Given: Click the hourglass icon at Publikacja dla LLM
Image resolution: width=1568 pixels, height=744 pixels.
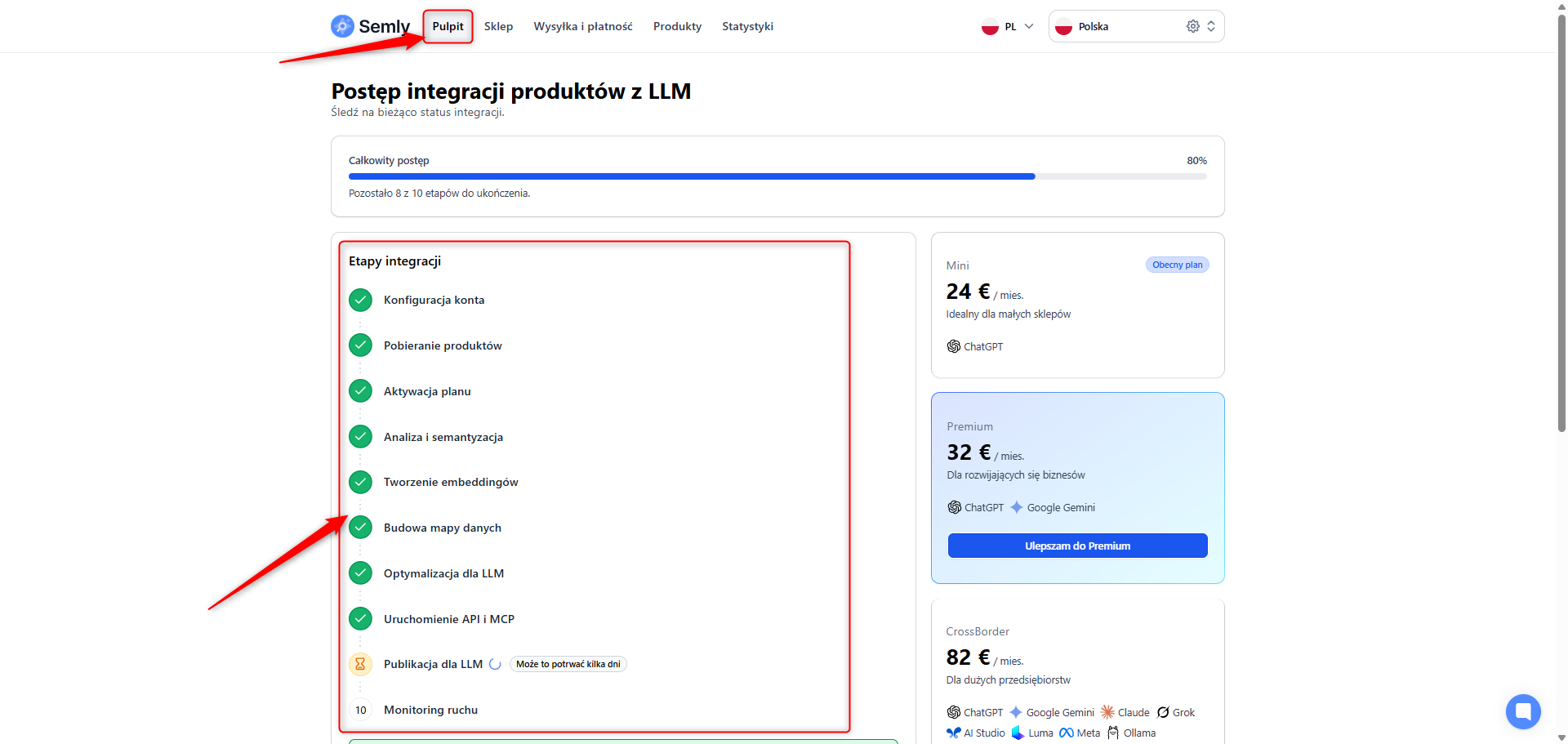Looking at the screenshot, I should (360, 664).
